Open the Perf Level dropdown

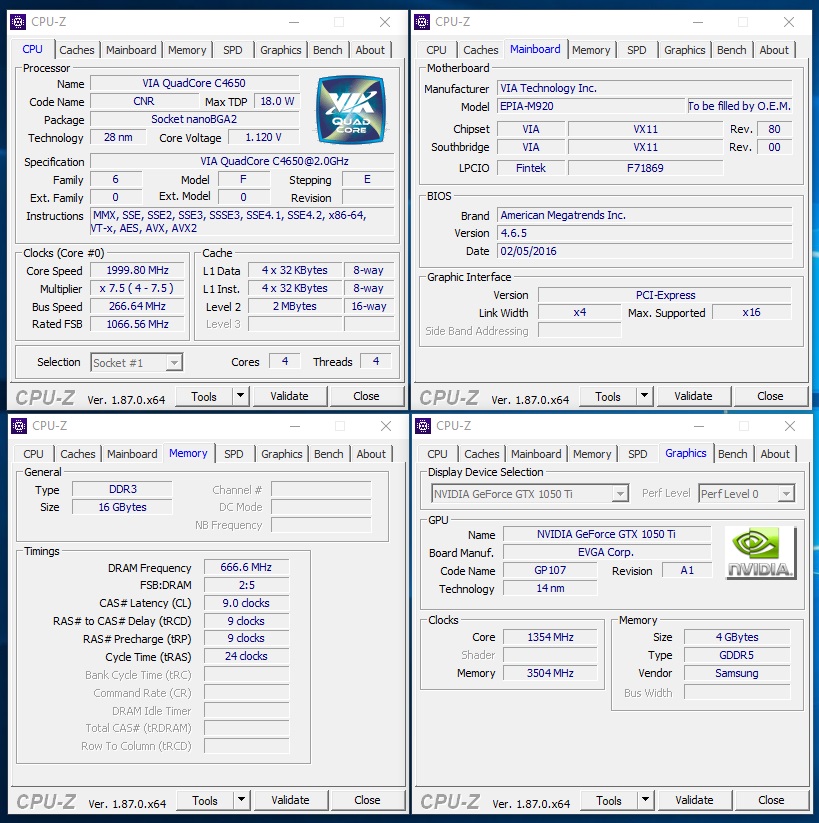coord(786,493)
